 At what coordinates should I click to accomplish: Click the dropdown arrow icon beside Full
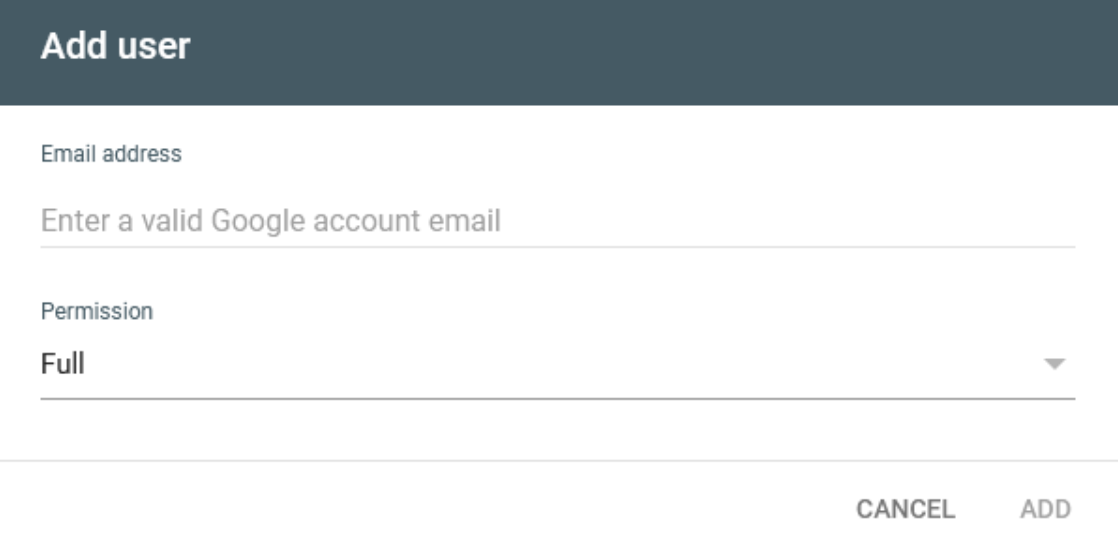pyautogui.click(x=1054, y=365)
